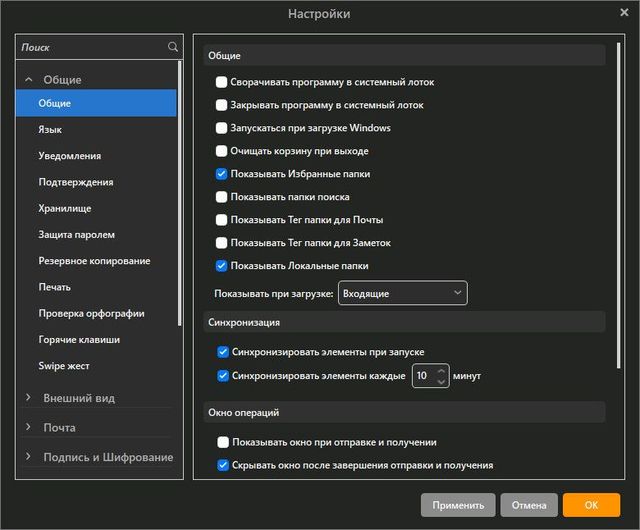Click the search magnifier icon
The image size is (640, 530).
(x=173, y=47)
